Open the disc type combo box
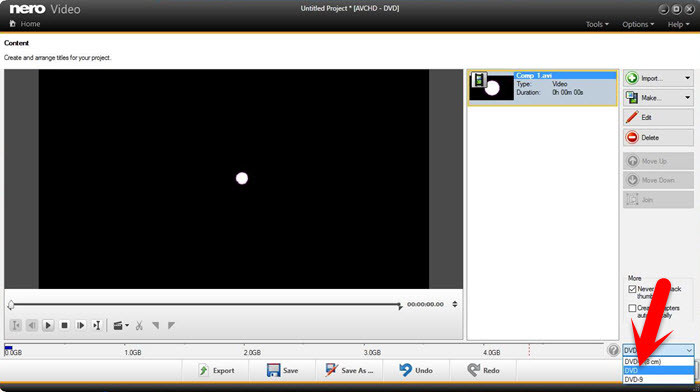The image size is (700, 392). (x=658, y=350)
